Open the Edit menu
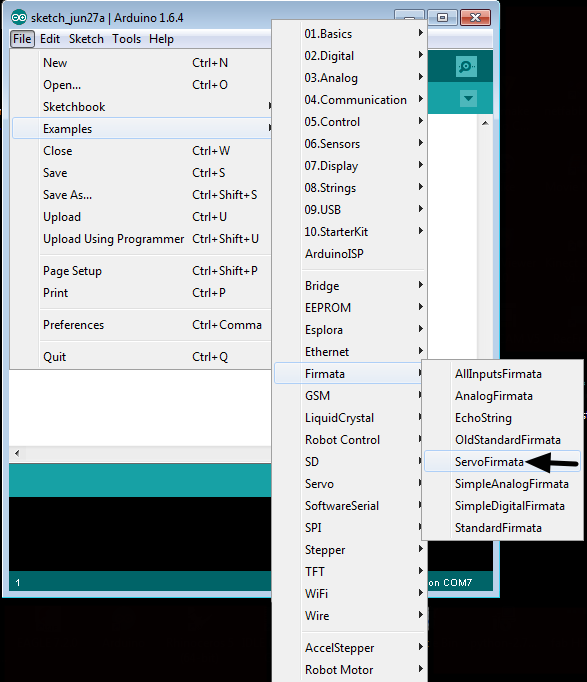Screen dimensions: 587x682 [50, 39]
